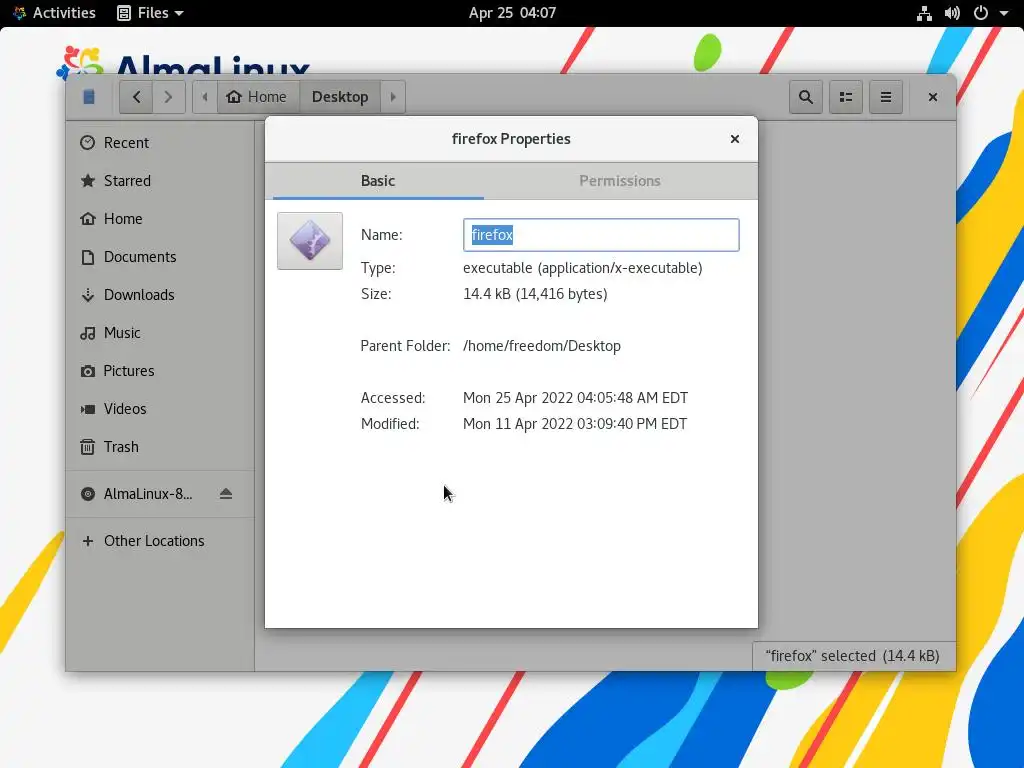Open Other Locations in the sidebar
The height and width of the screenshot is (768, 1024).
tap(159, 541)
